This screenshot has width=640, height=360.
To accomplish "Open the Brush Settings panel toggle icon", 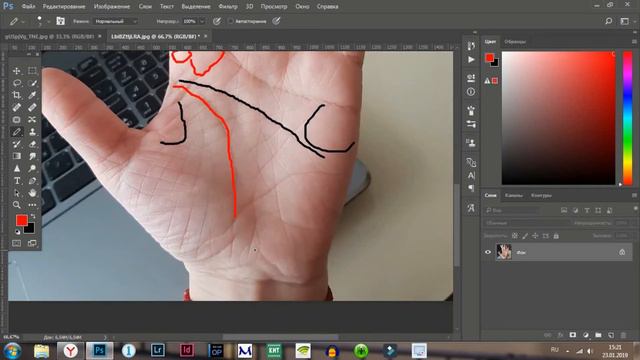I will click(60, 21).
